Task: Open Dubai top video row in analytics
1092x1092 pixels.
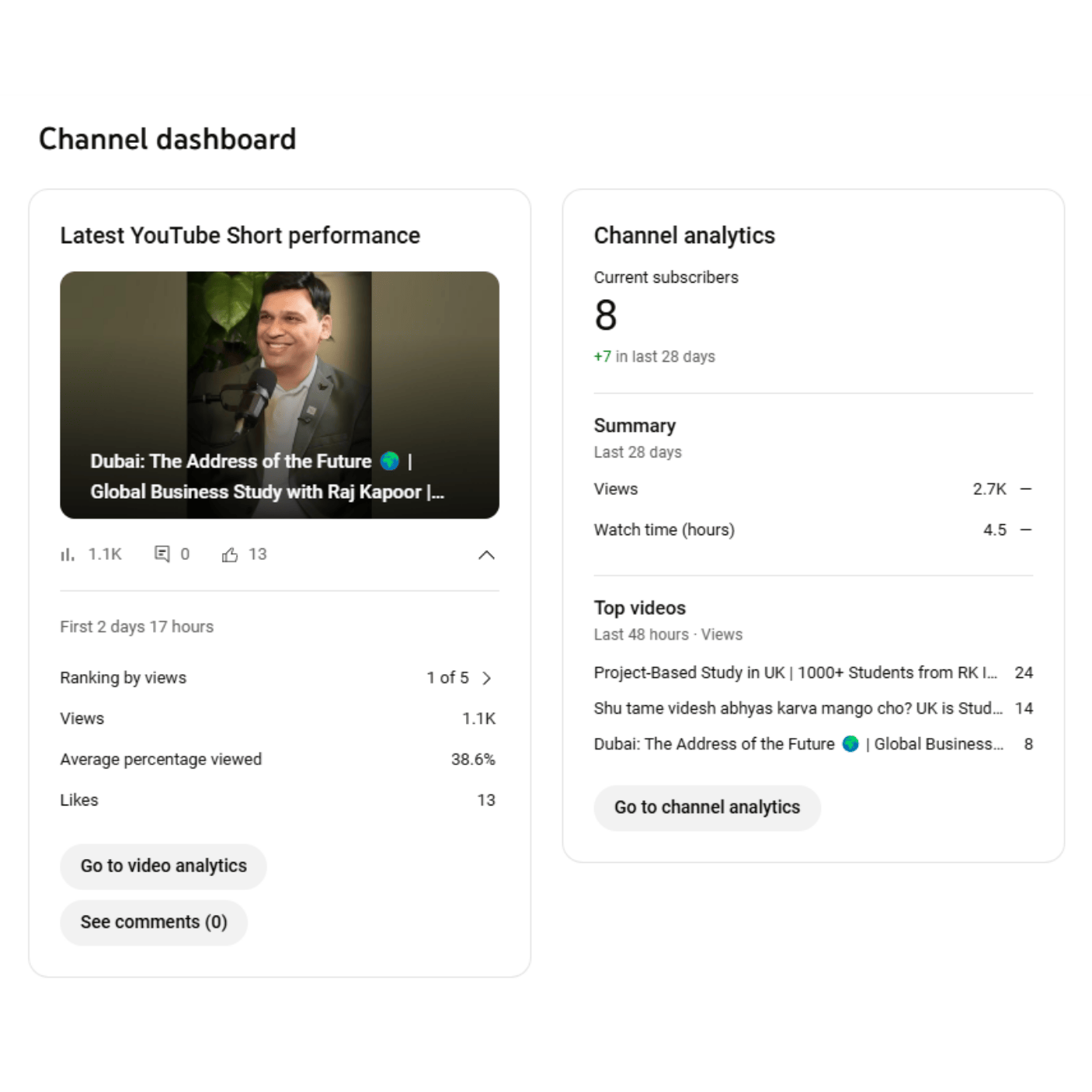Action: [813, 744]
